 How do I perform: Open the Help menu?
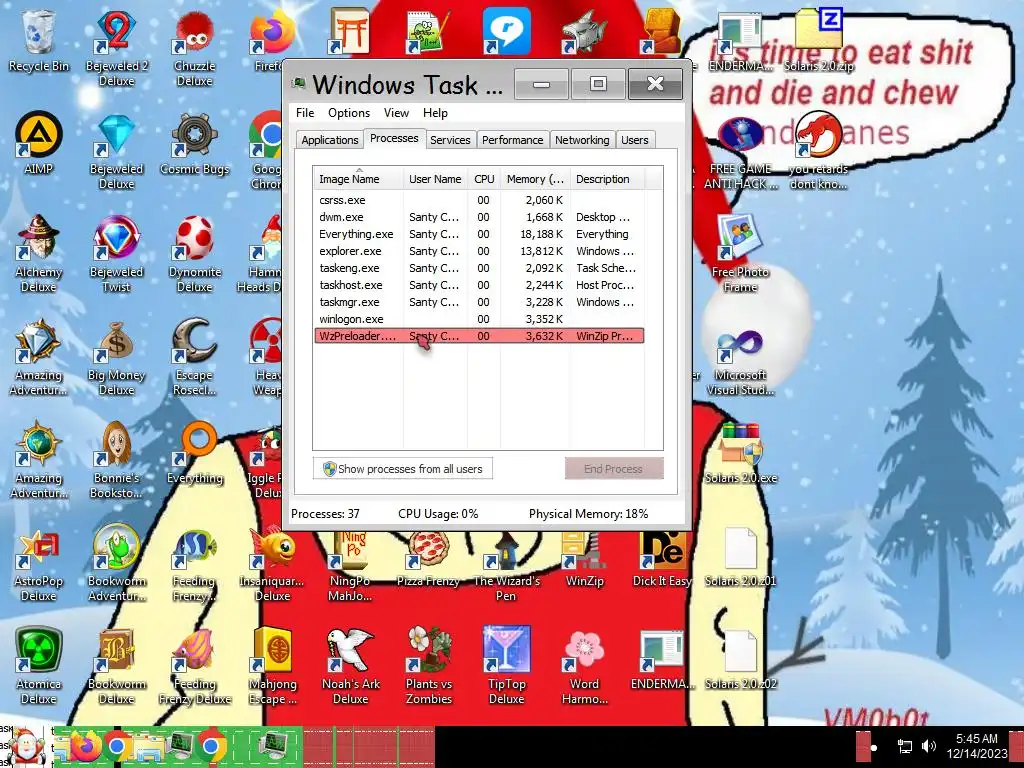435,113
